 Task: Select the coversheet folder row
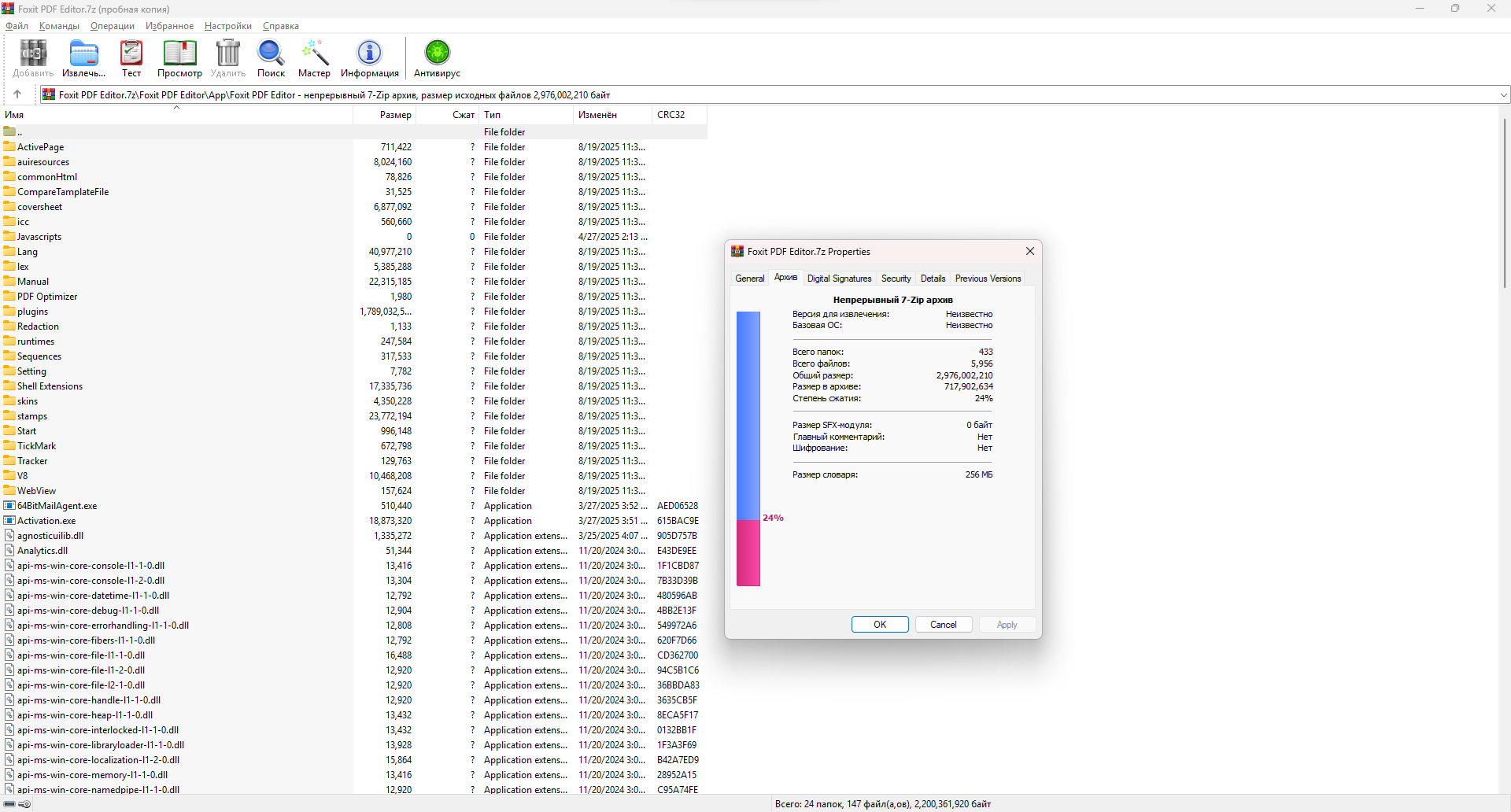coord(353,206)
